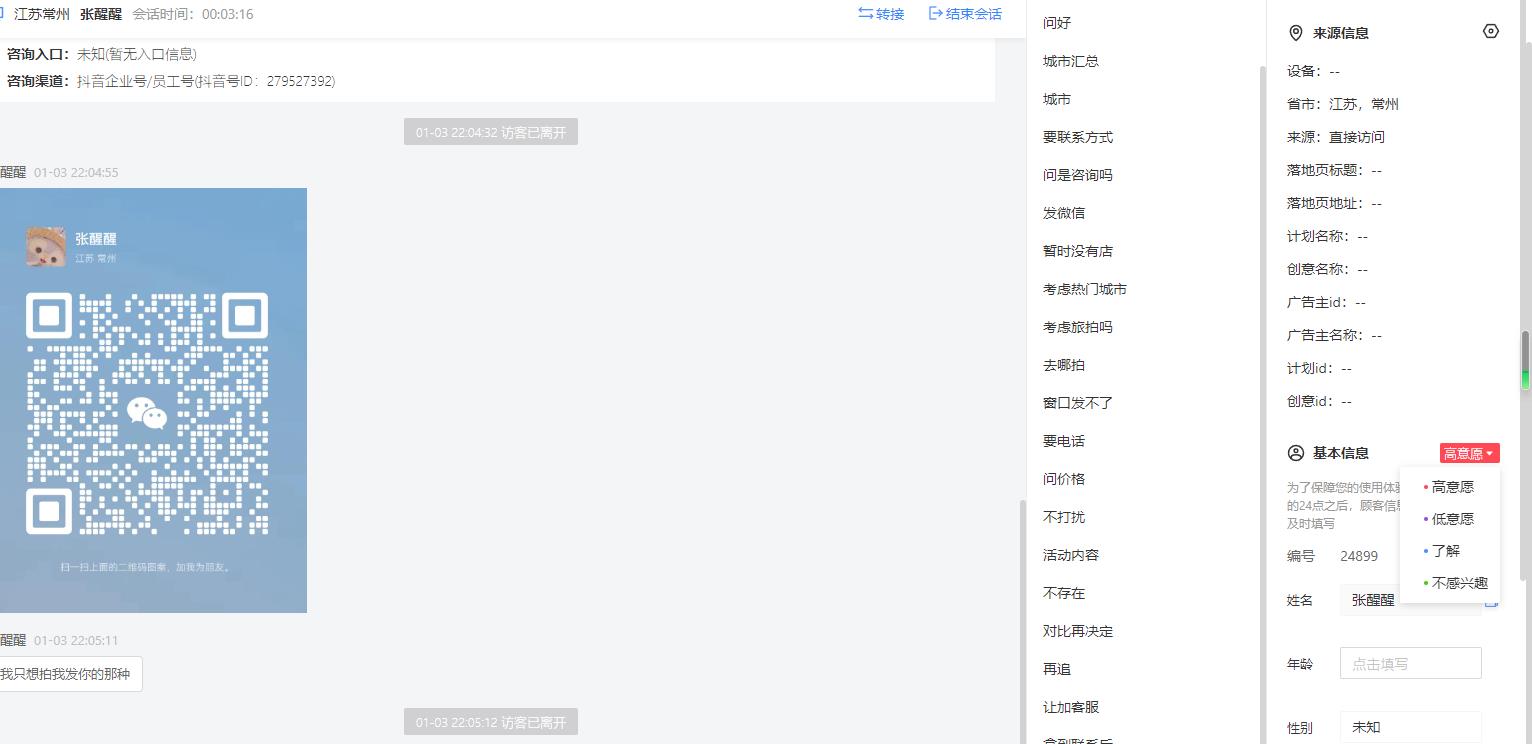Click the 张醒醒 name in the chat header

(x=101, y=14)
